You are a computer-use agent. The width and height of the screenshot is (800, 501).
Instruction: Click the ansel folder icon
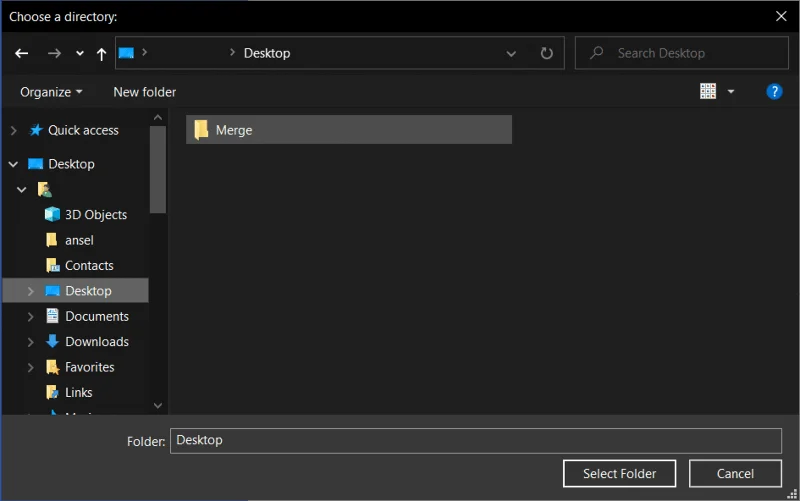pyautogui.click(x=52, y=240)
